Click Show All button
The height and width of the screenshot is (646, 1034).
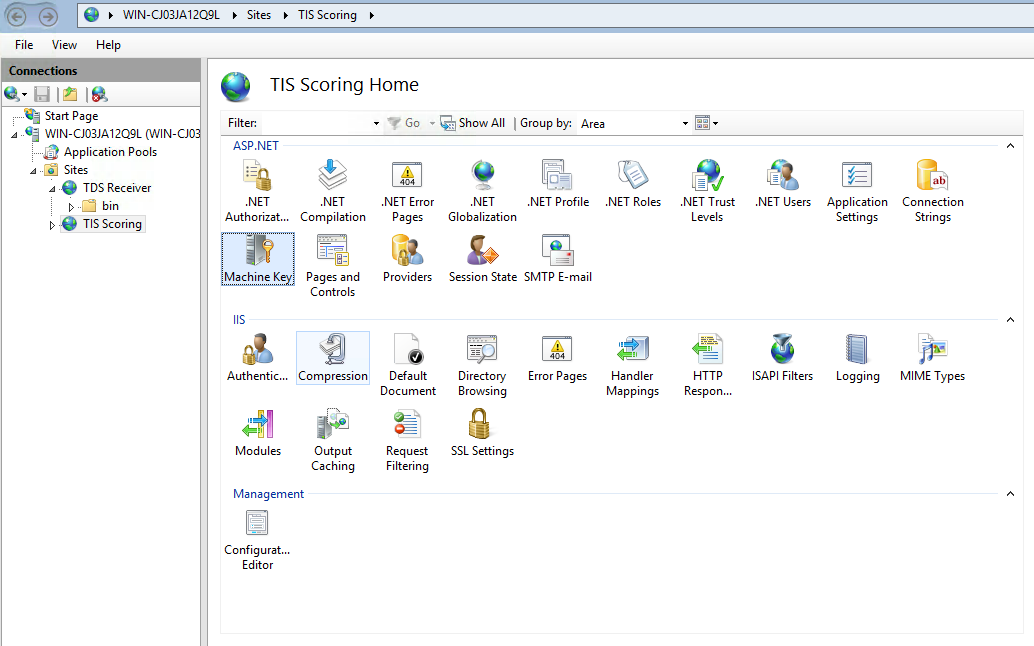pos(473,123)
